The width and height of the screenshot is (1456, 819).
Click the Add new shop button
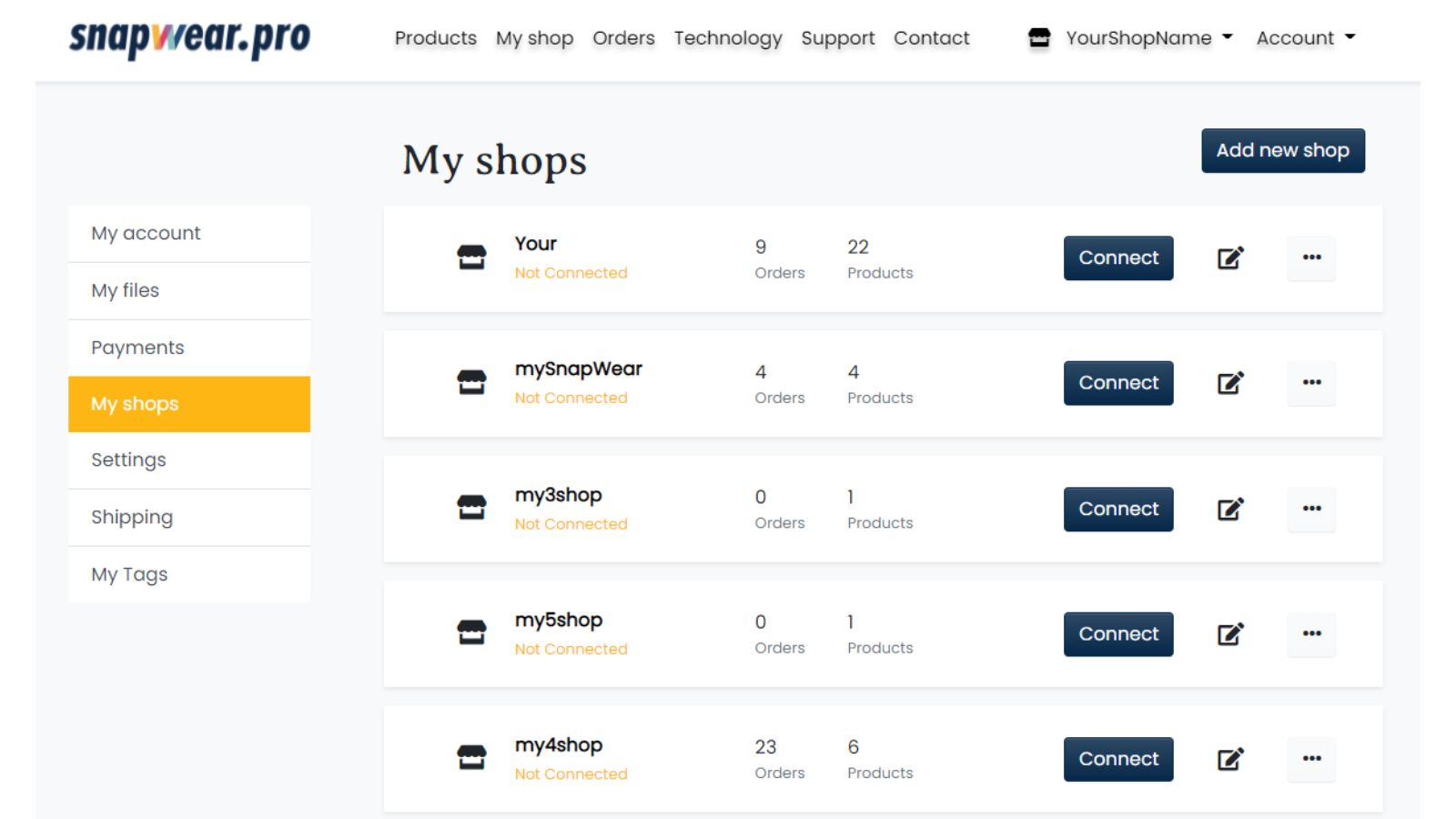coord(1283,150)
